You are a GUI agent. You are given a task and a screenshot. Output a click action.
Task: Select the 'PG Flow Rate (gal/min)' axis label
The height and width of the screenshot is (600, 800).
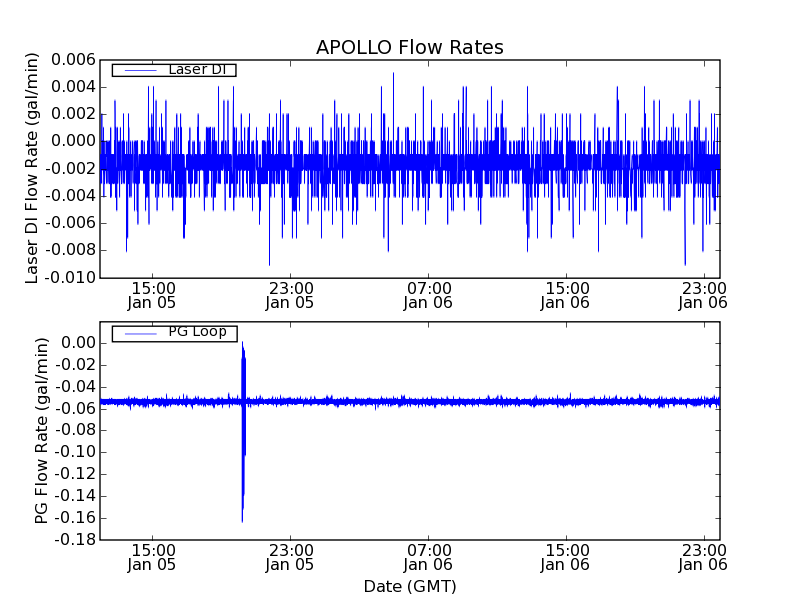point(42,431)
